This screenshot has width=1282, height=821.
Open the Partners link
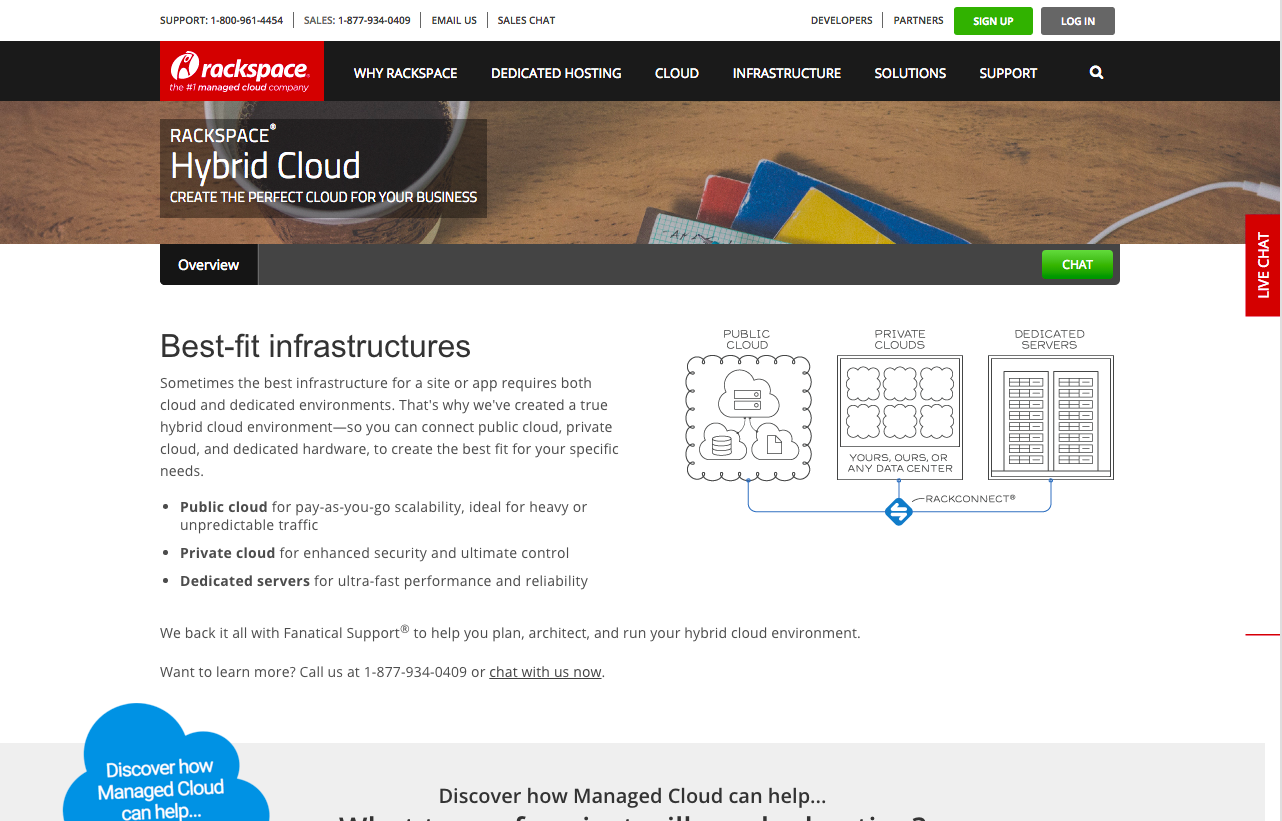(x=919, y=20)
